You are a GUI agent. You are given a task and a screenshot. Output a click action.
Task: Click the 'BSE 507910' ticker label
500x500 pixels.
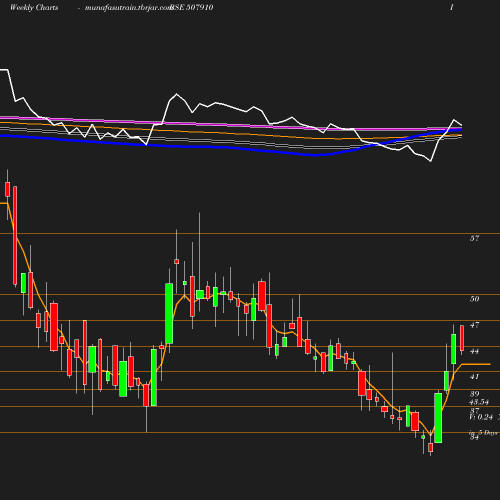click(191, 7)
